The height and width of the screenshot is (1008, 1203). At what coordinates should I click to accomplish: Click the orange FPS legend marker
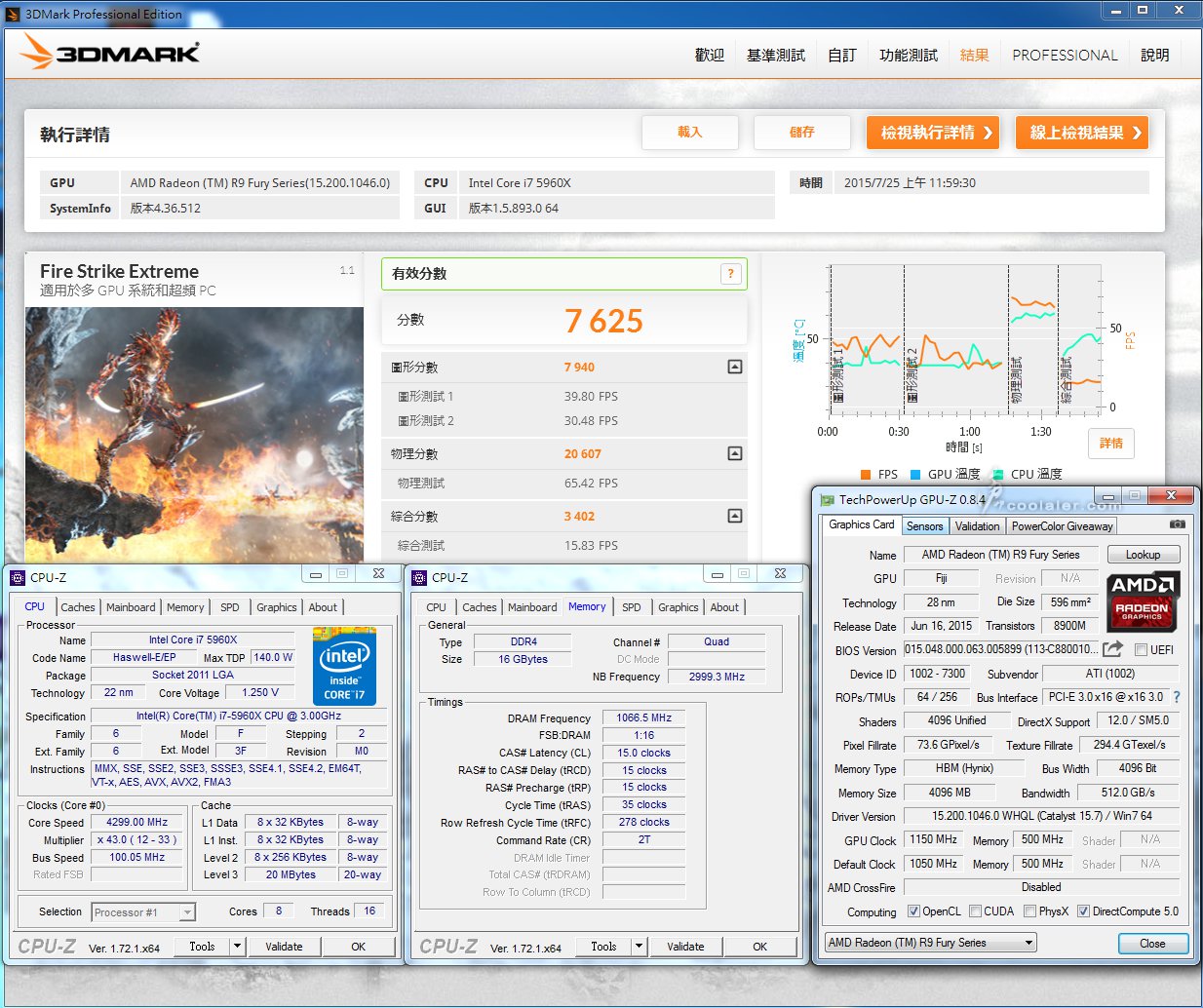click(x=866, y=475)
